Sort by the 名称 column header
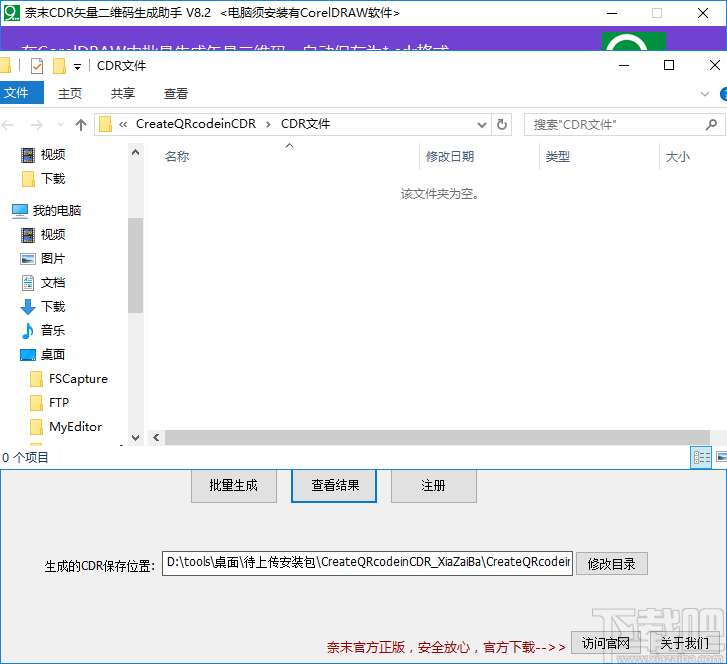Screen dimensions: 727x664 pyautogui.click(x=177, y=157)
